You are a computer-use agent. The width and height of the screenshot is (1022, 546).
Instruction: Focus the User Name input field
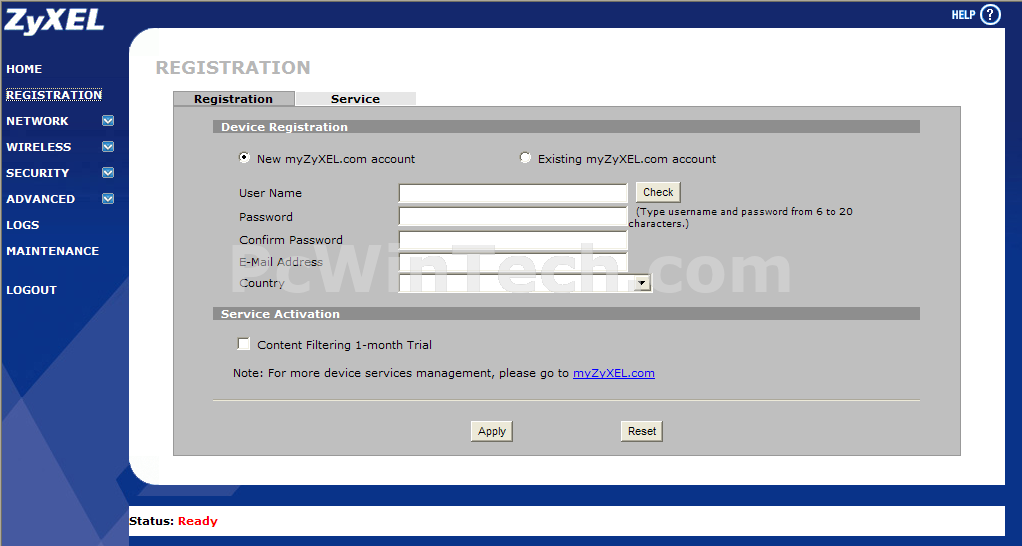point(513,193)
